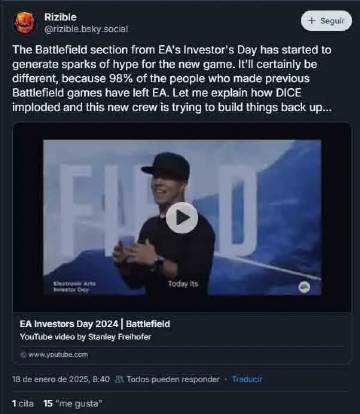Open the www.youtube.com link
Viewport: 360px width, 414px height.
[x=58, y=355]
